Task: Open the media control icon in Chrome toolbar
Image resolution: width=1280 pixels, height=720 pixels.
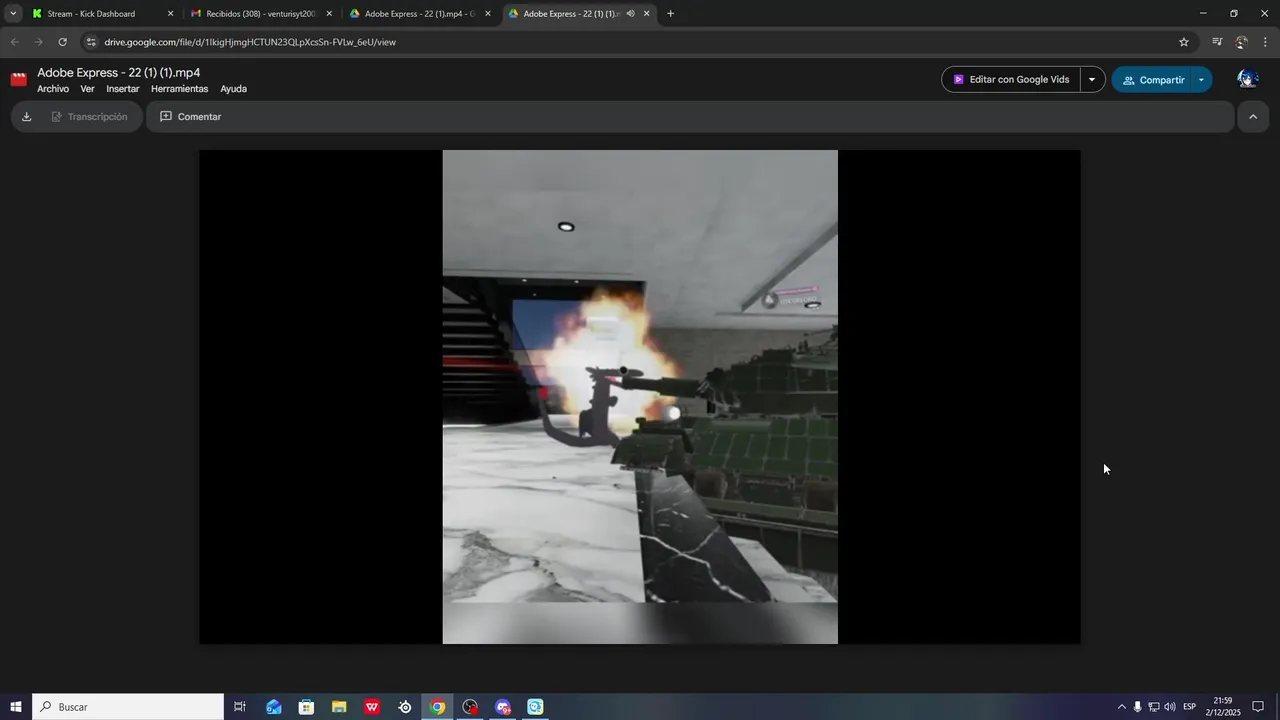Action: pyautogui.click(x=1217, y=42)
